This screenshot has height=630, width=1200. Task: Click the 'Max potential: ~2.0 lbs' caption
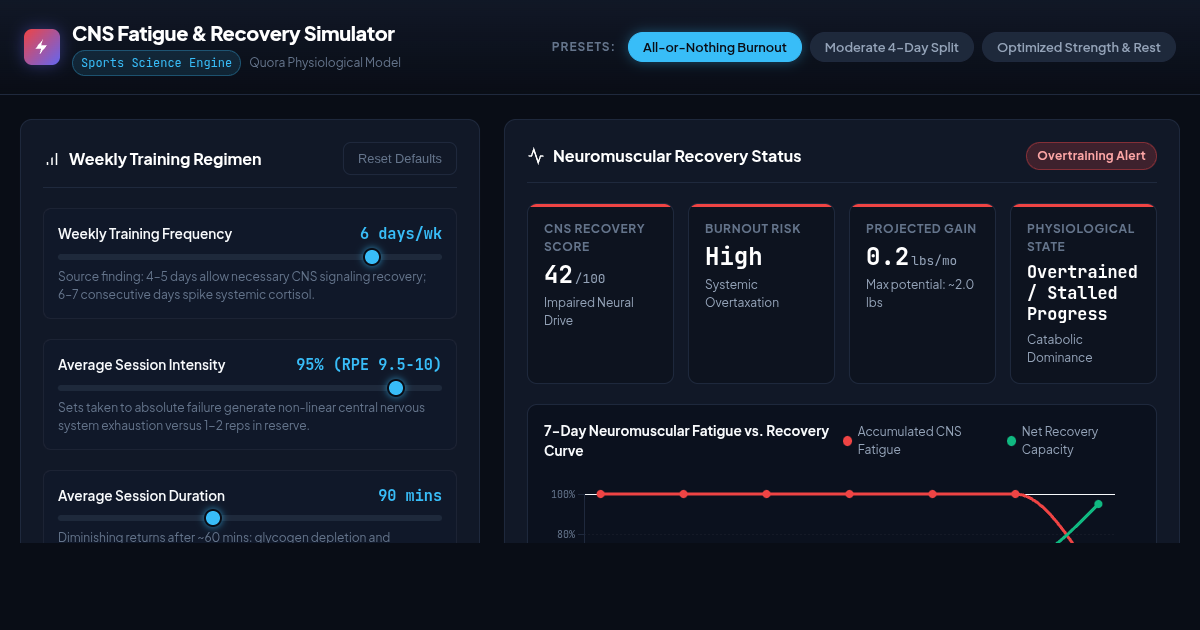pos(920,294)
